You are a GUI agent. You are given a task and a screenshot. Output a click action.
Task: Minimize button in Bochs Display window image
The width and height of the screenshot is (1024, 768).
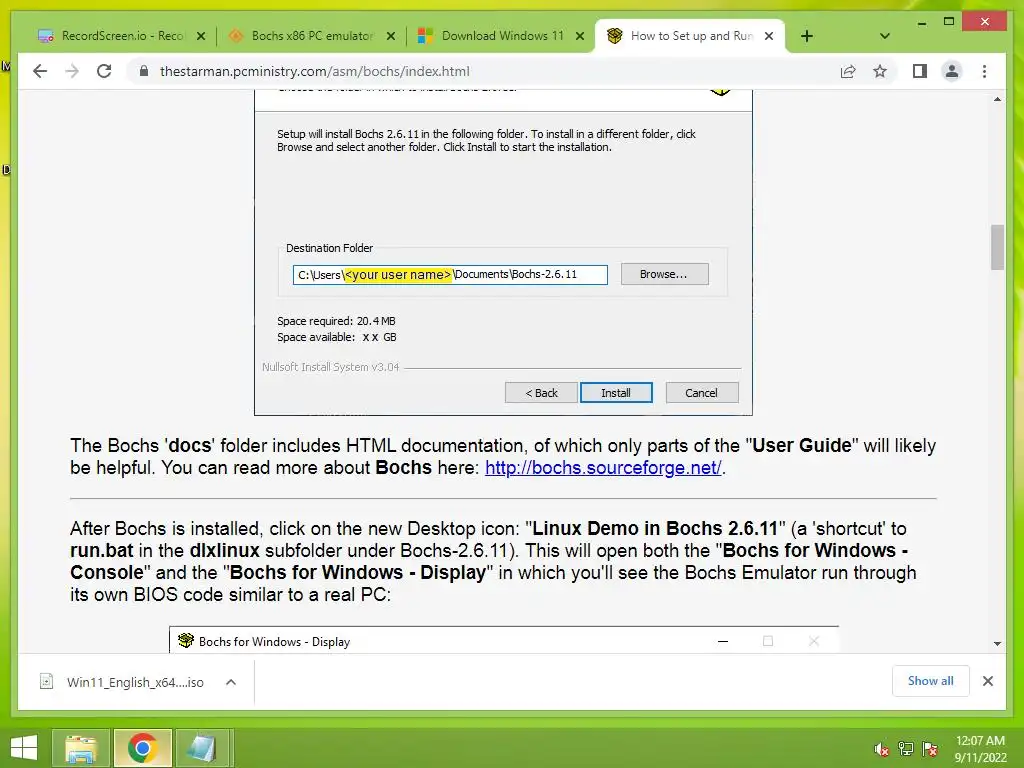[x=723, y=641]
